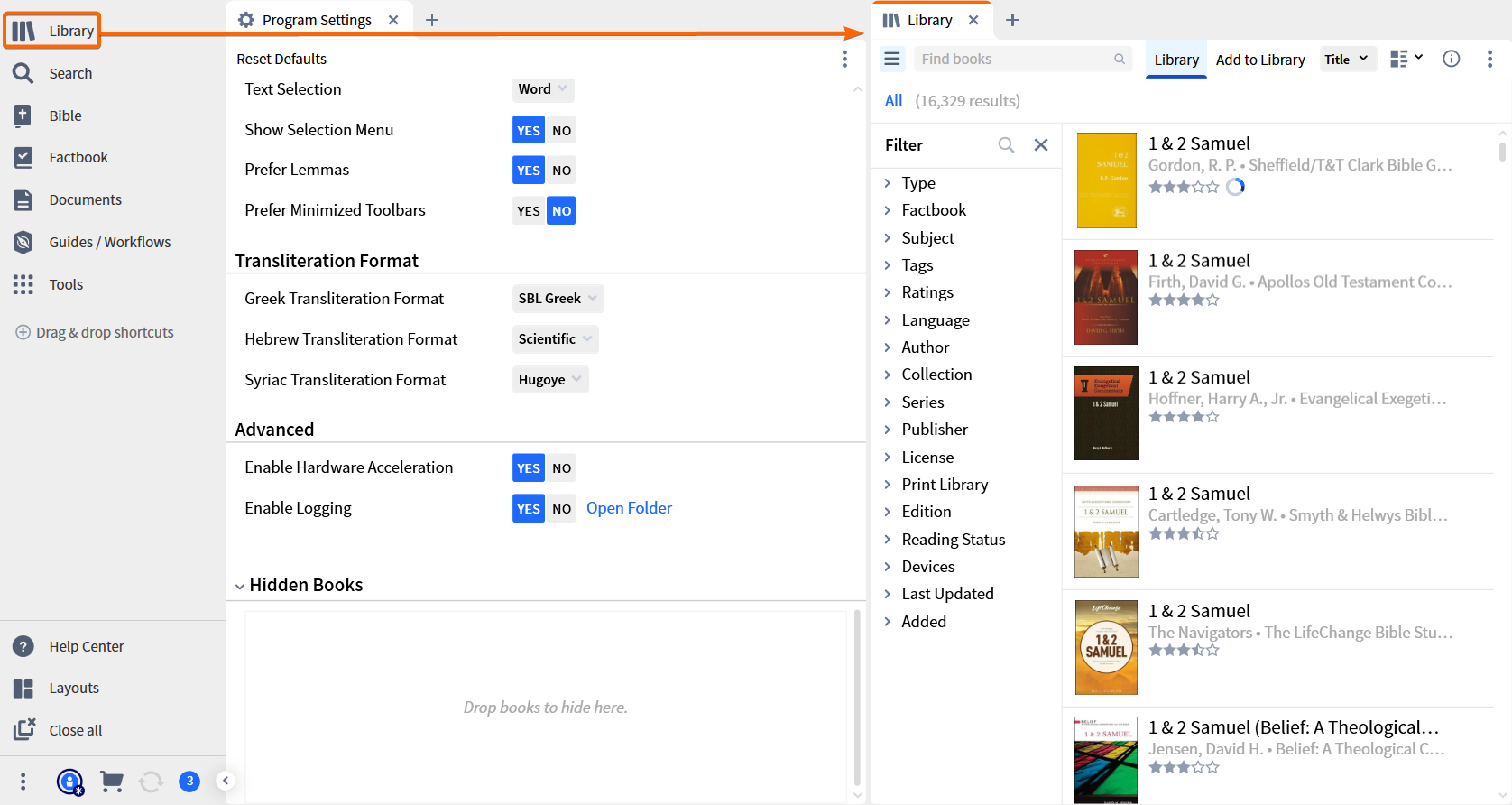This screenshot has width=1512, height=805.
Task: Add a new tab next to Program Settings
Action: (x=432, y=20)
